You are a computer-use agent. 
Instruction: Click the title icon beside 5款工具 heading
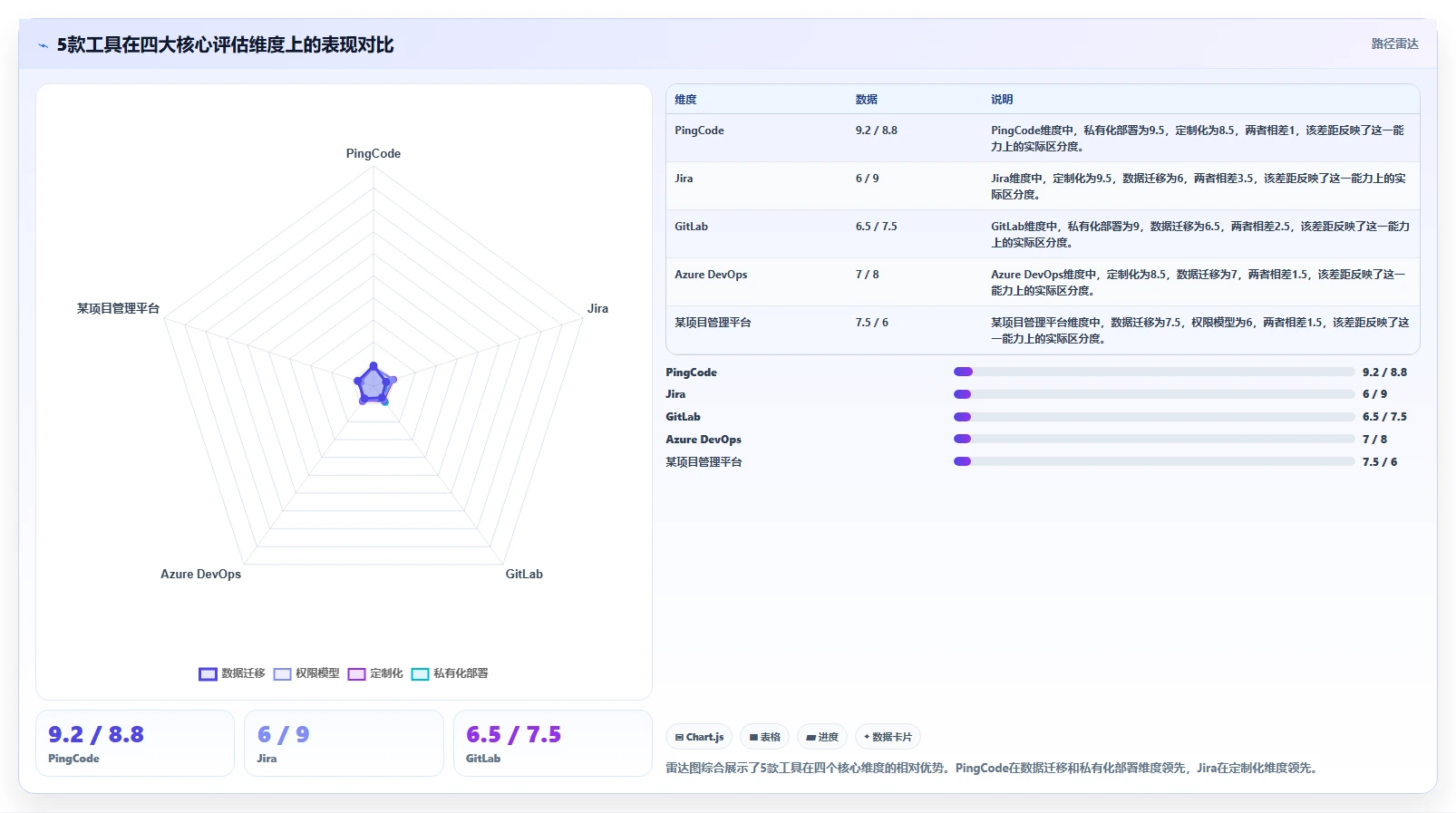click(x=43, y=45)
